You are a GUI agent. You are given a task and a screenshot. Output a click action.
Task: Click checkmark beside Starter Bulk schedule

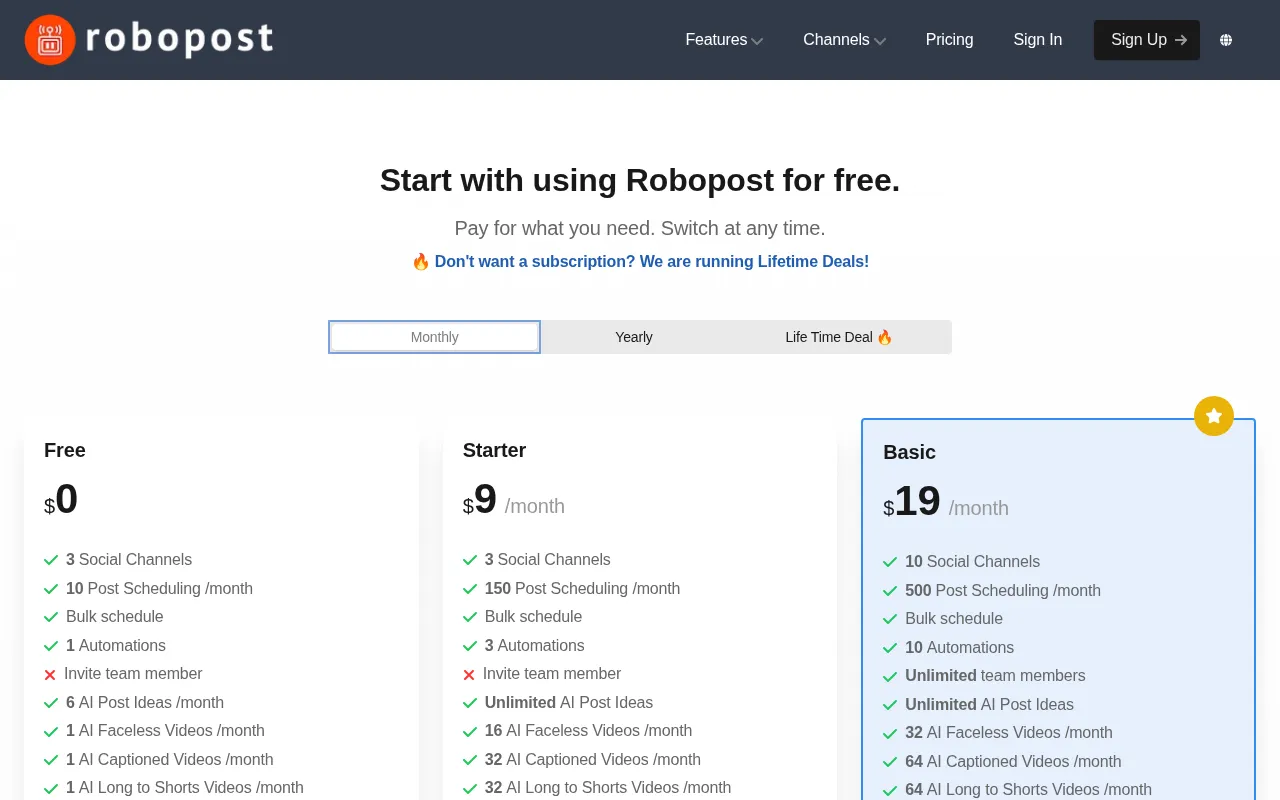[470, 617]
